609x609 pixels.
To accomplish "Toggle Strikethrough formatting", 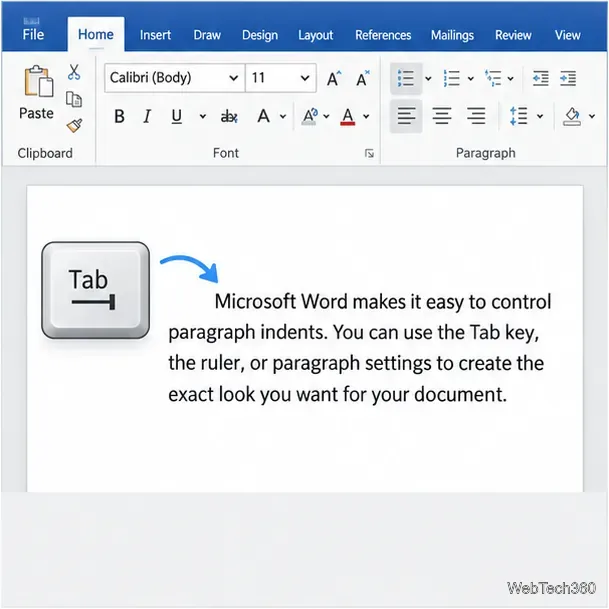I will (229, 116).
